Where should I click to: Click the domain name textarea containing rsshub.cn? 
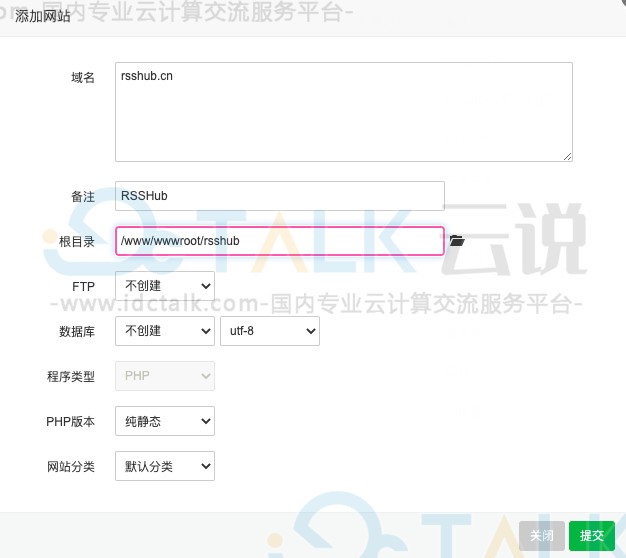click(344, 112)
